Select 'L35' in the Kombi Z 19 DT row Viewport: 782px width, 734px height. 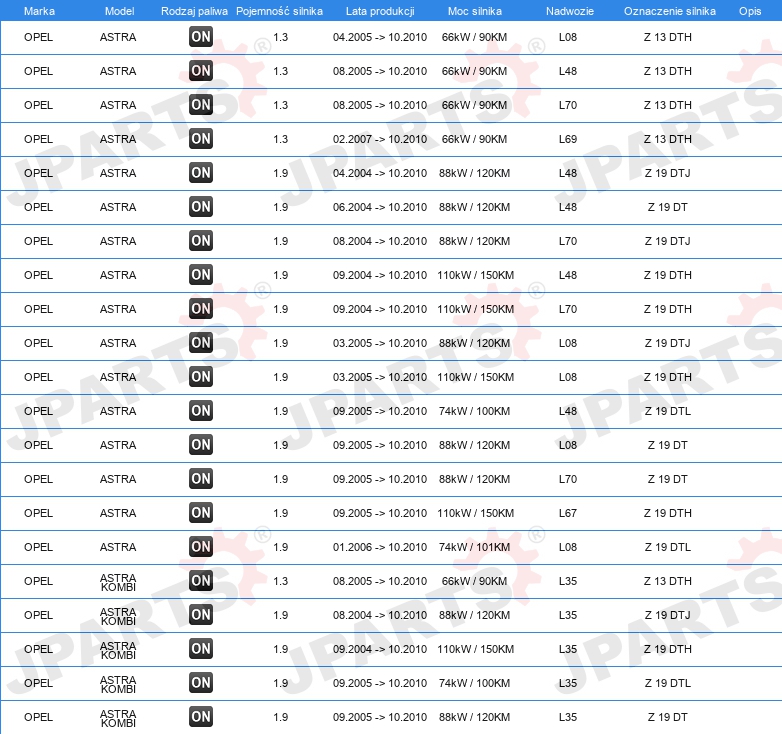[568, 717]
